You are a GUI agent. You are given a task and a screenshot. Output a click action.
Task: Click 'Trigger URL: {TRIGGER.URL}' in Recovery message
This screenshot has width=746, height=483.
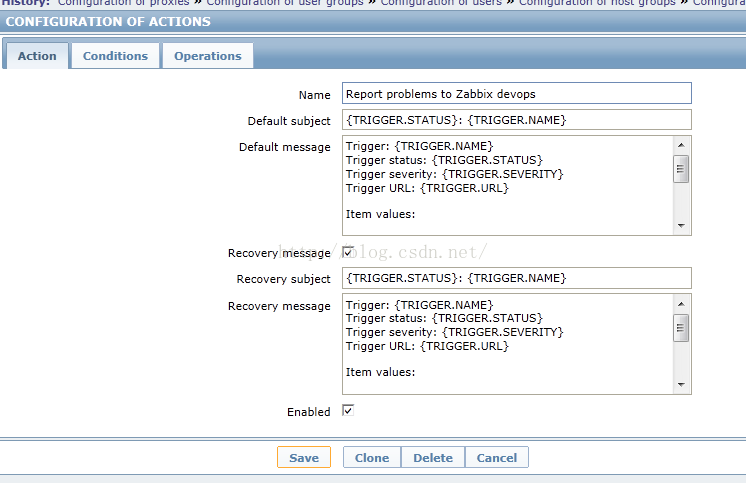(427, 346)
